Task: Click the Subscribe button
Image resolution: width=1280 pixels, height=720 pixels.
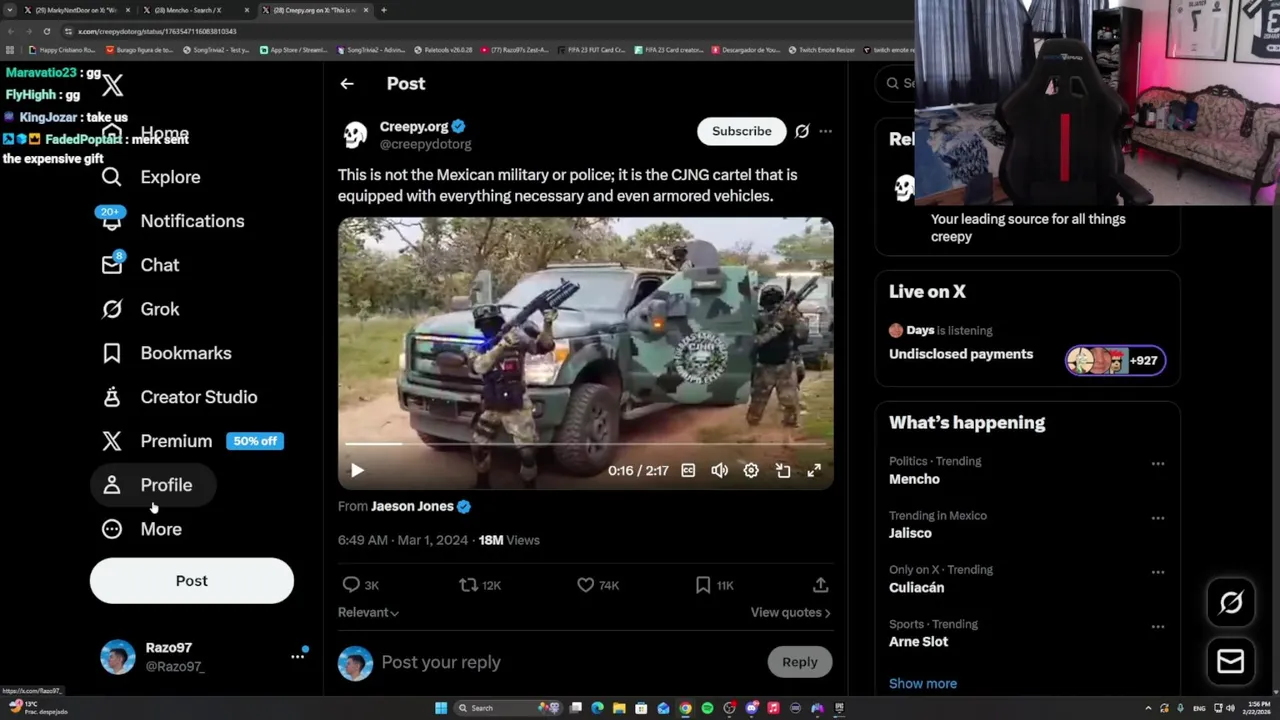Action: tap(741, 131)
